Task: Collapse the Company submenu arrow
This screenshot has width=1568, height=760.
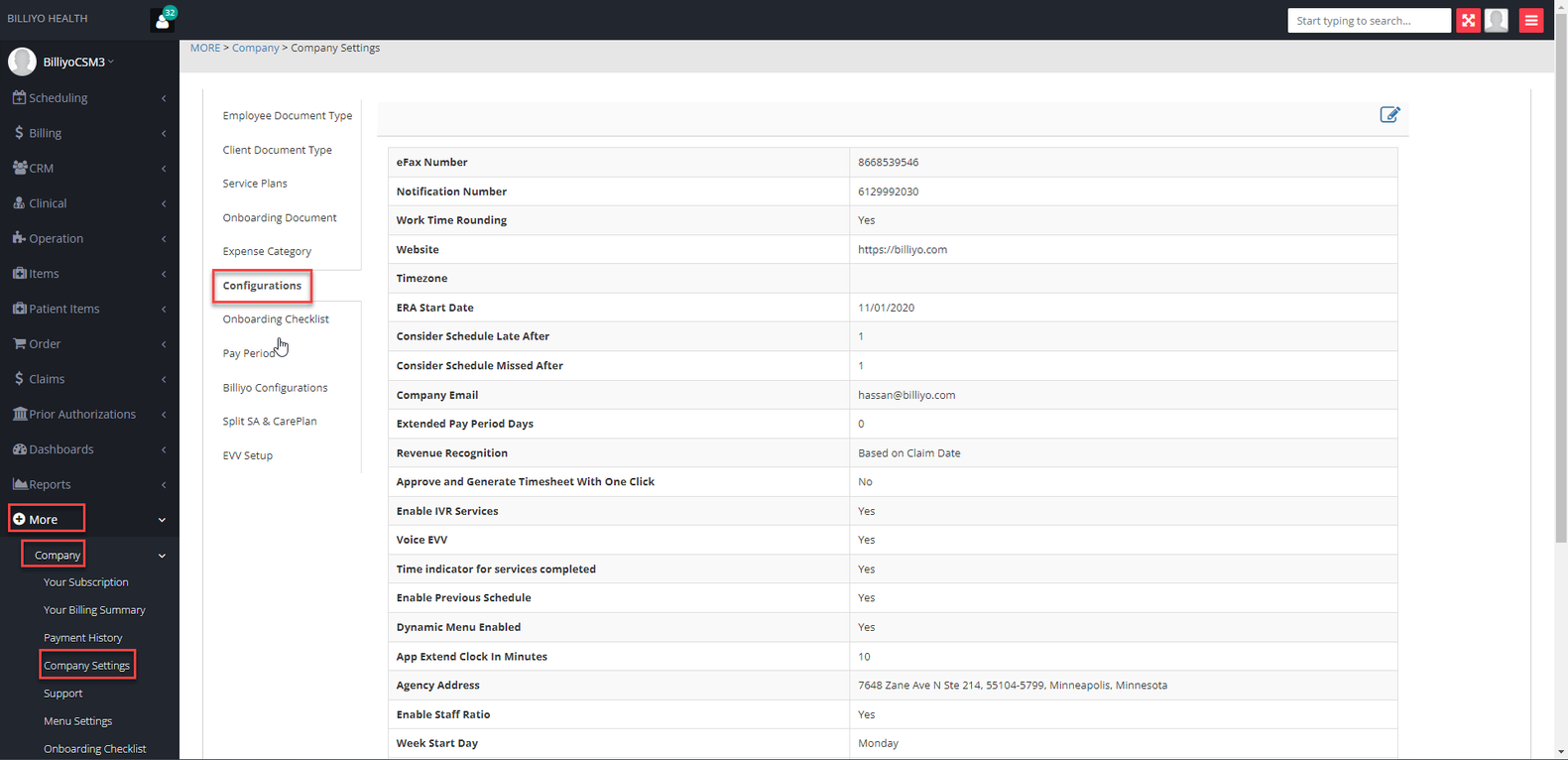Action: (x=162, y=556)
